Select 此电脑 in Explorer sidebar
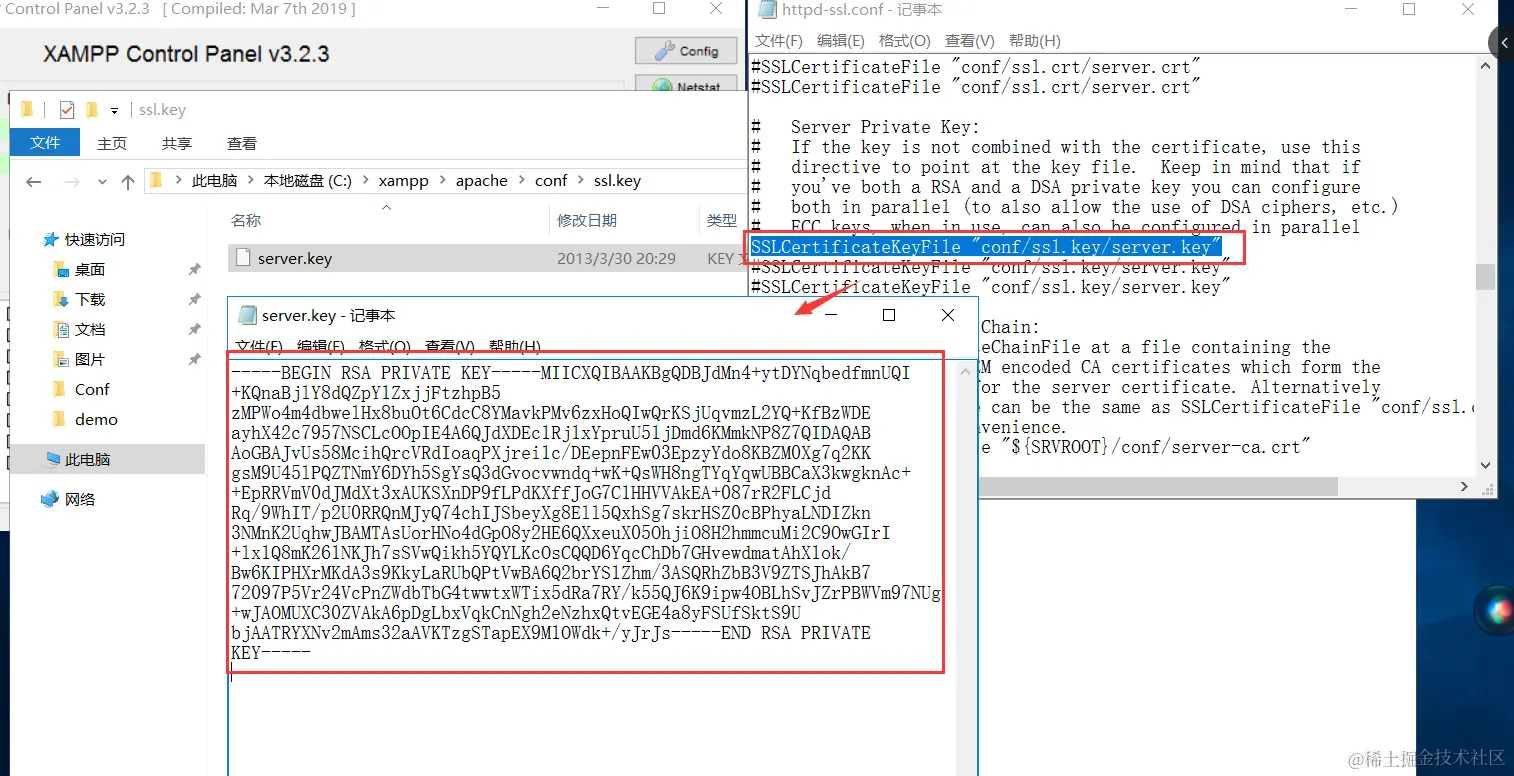1514x776 pixels. (88, 460)
